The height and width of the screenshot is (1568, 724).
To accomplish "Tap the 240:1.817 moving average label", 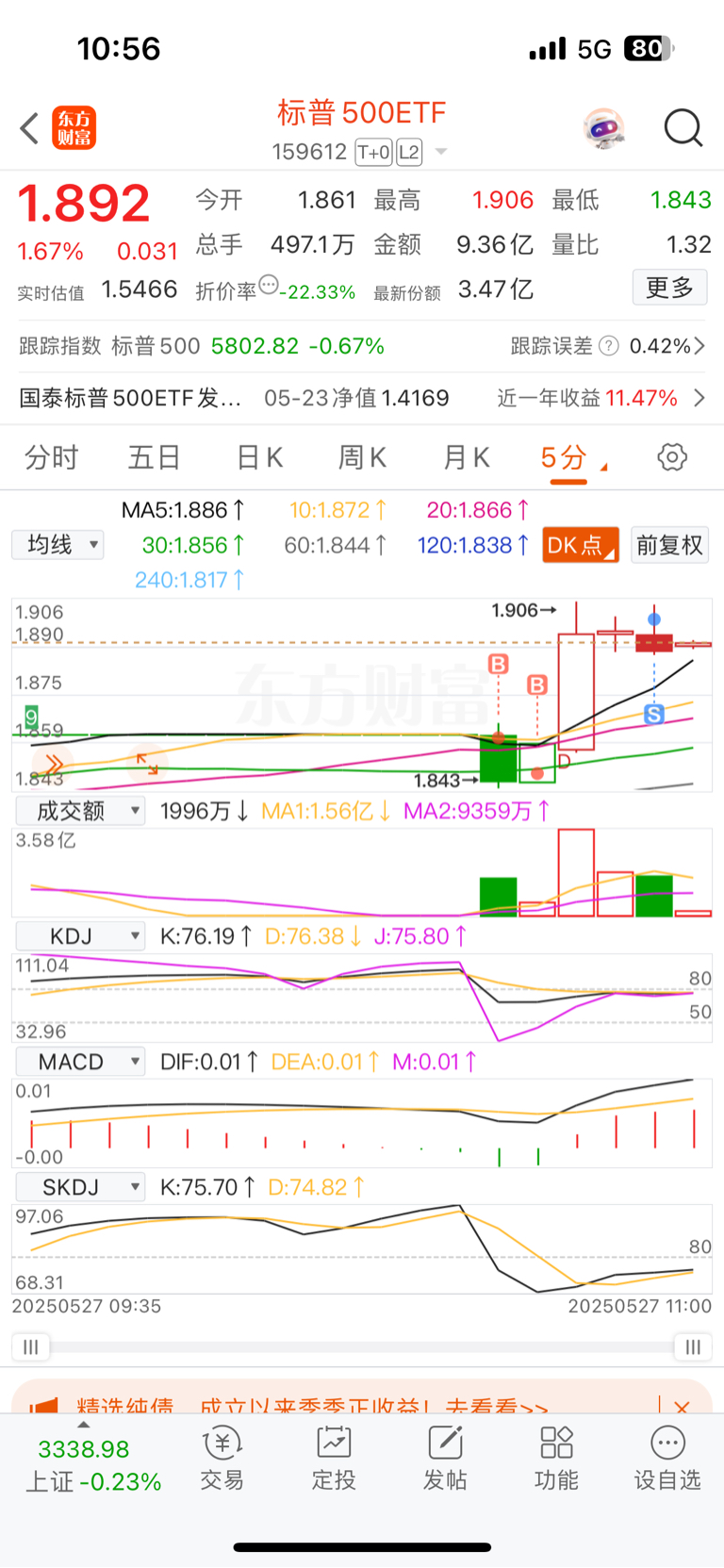I will pos(189,580).
